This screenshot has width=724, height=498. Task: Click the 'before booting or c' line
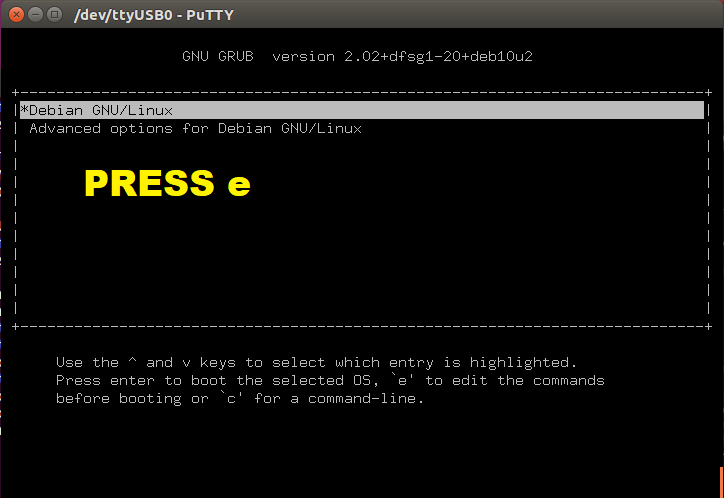[x=240, y=398]
